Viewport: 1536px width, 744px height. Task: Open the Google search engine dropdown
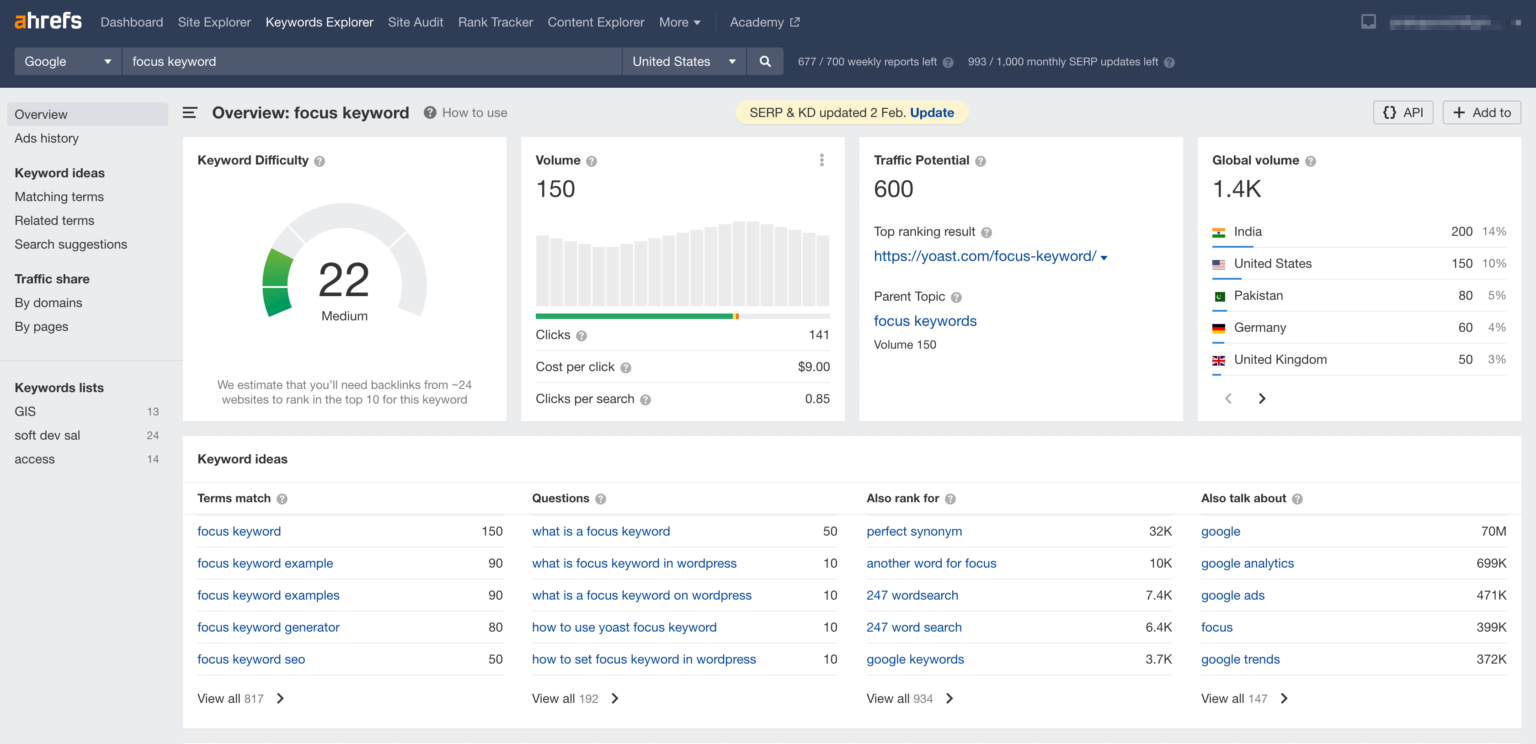pos(66,61)
